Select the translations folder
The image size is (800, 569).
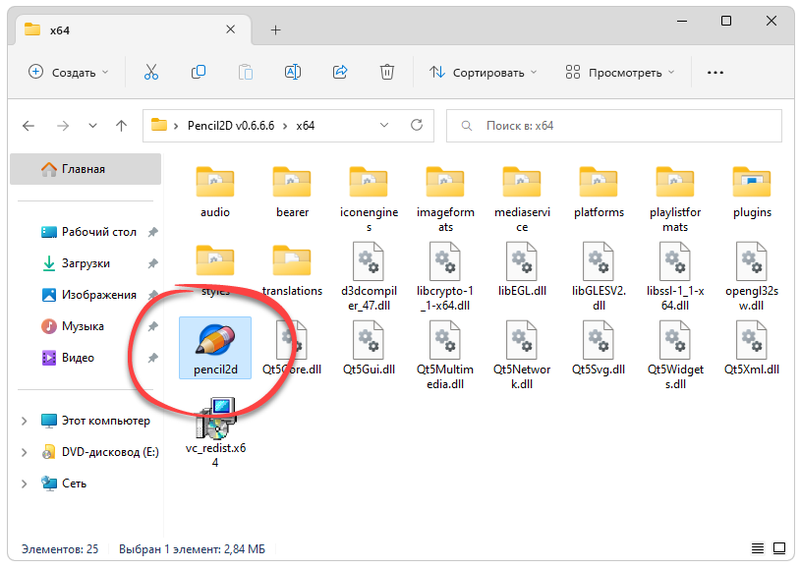pos(292,270)
